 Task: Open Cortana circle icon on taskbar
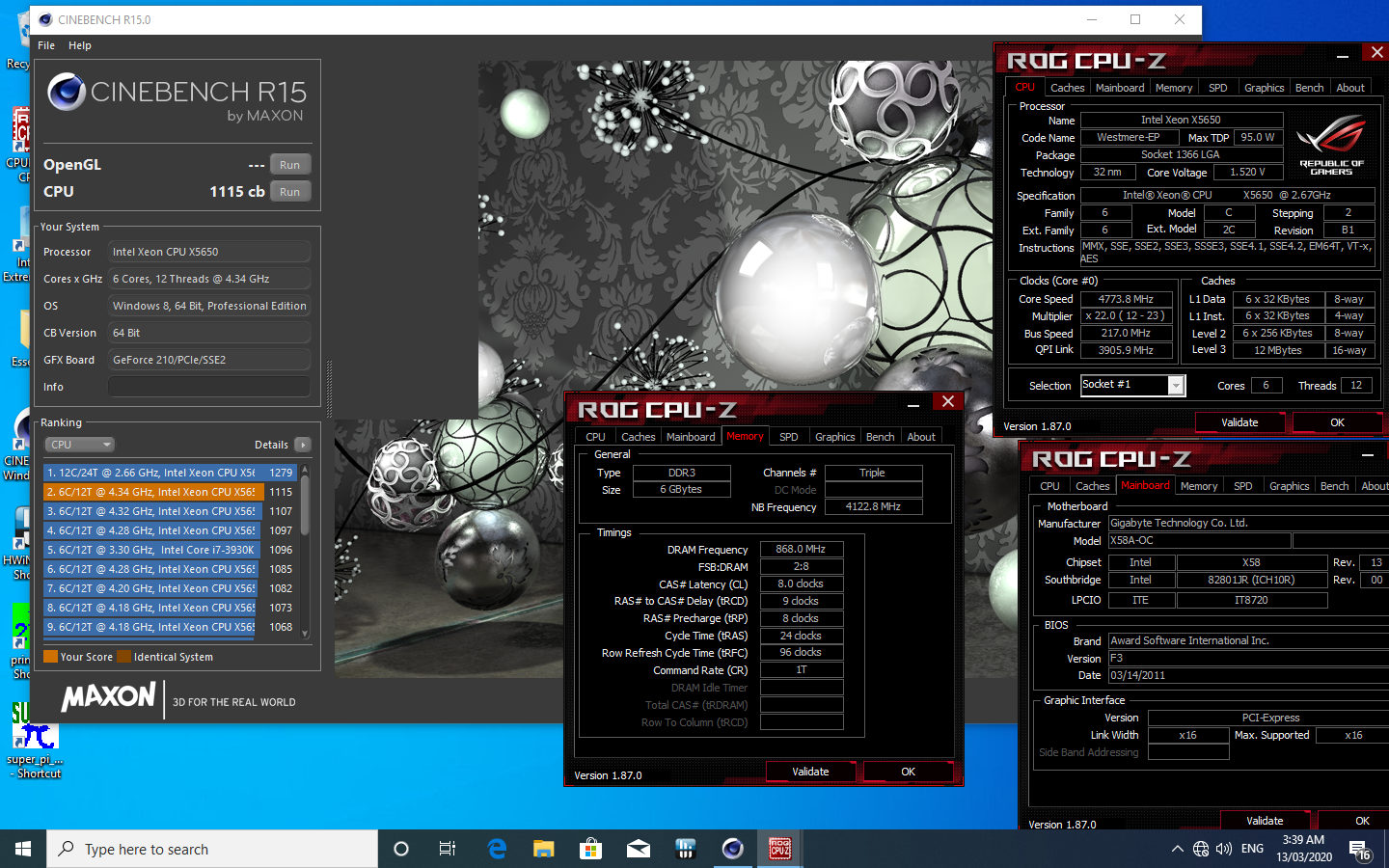pos(401,849)
